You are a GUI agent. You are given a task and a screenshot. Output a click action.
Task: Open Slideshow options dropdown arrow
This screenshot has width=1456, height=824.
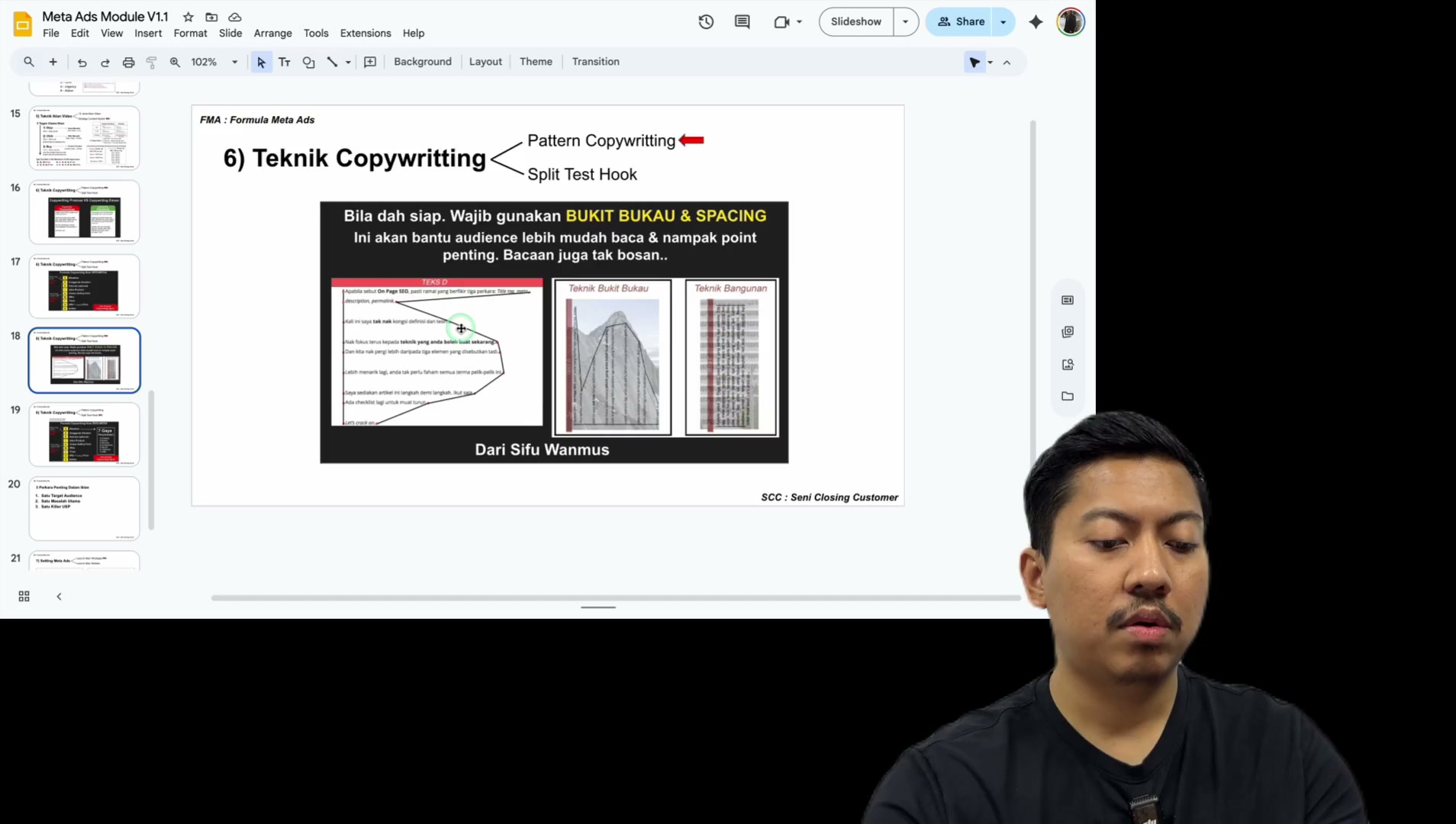906,22
